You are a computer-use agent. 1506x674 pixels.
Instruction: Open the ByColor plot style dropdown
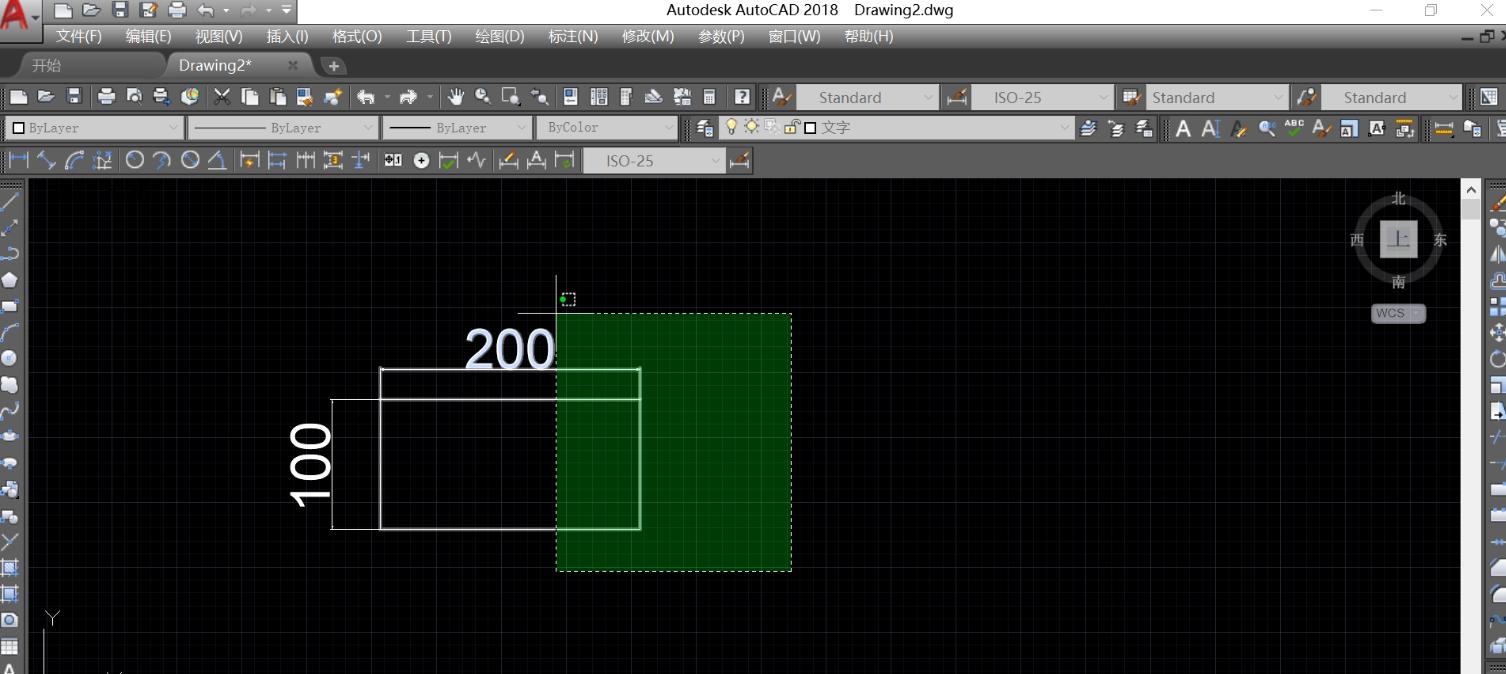click(x=608, y=128)
